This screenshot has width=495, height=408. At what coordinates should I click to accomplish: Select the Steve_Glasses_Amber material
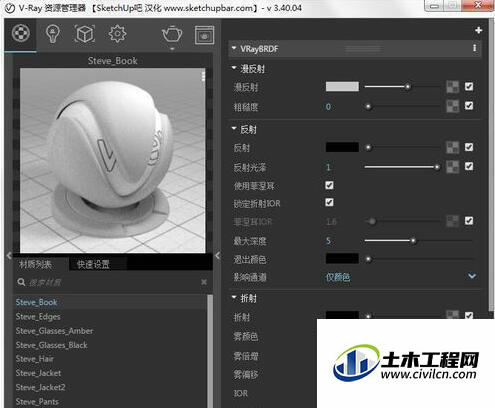pyautogui.click(x=110, y=331)
